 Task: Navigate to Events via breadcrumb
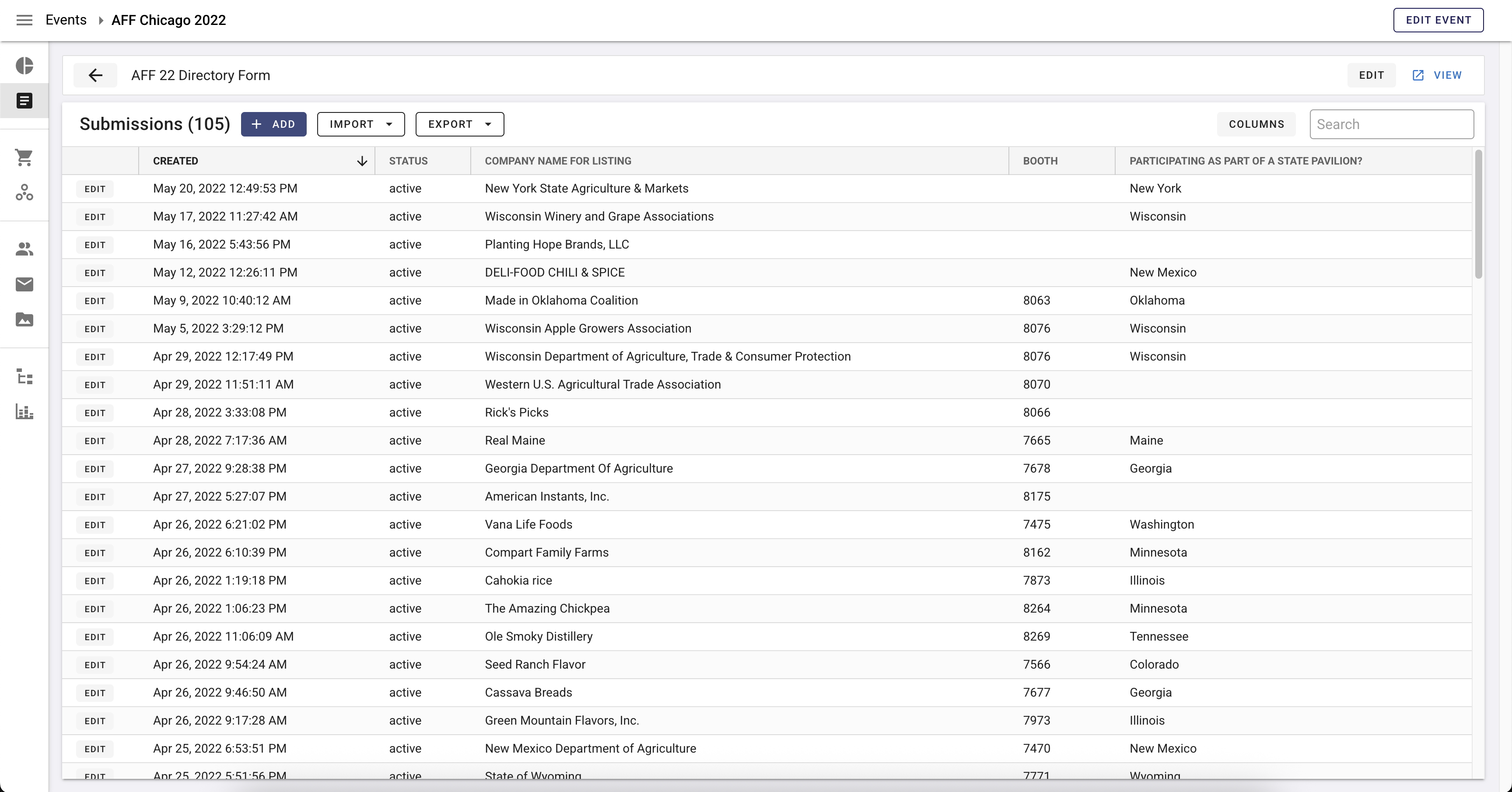(65, 19)
